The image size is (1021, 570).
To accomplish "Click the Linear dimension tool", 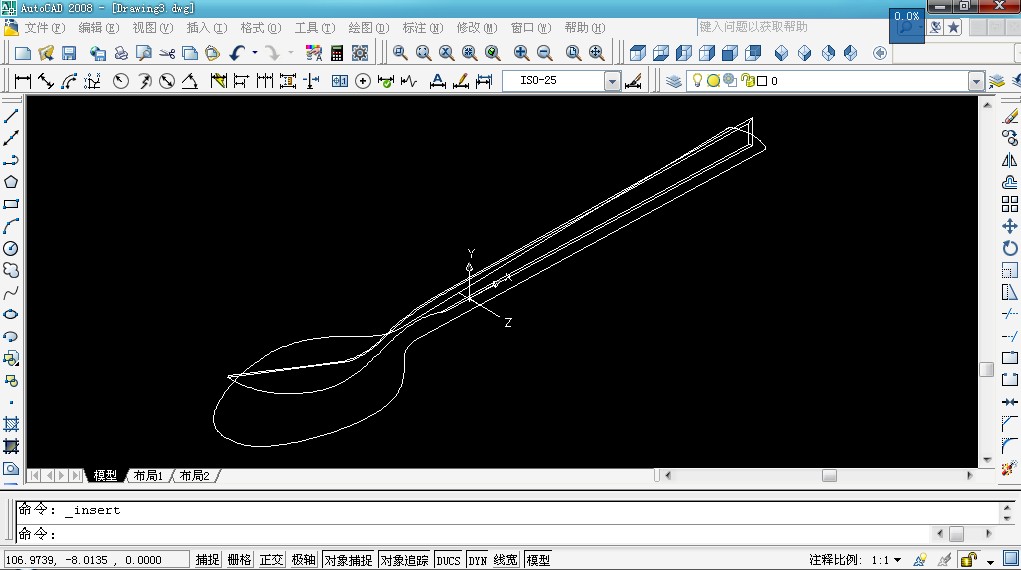I will [x=23, y=81].
